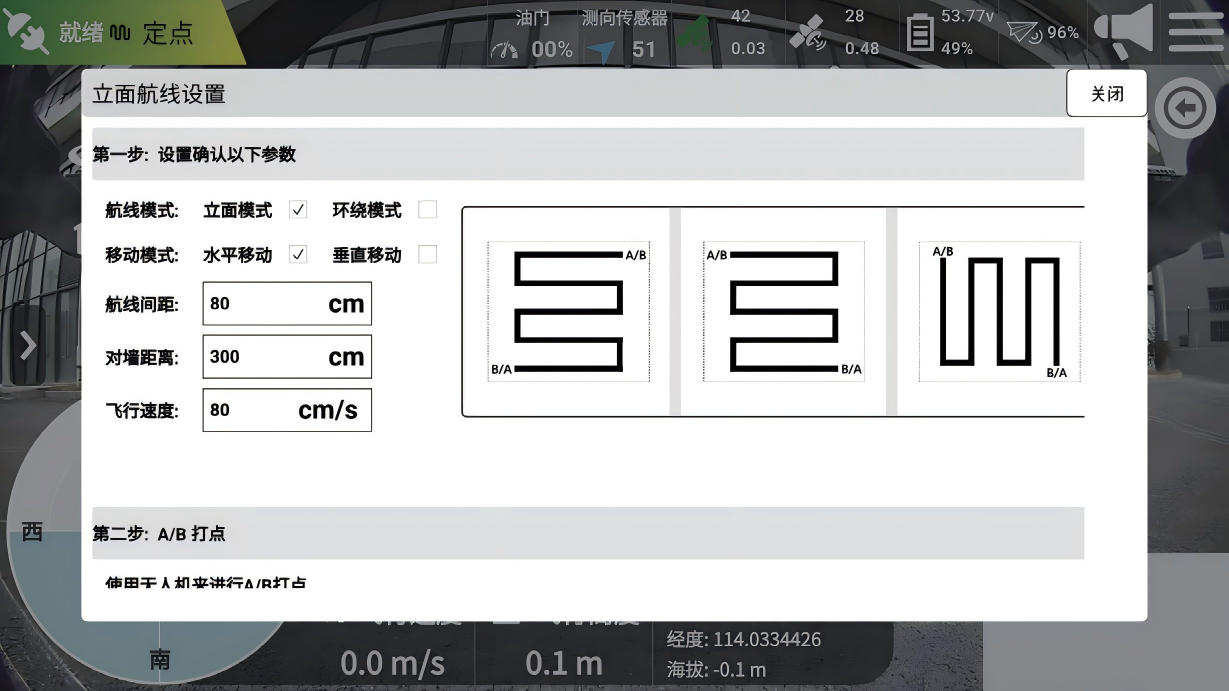Open the hamburger menu
The image size is (1229, 691).
coord(1196,31)
